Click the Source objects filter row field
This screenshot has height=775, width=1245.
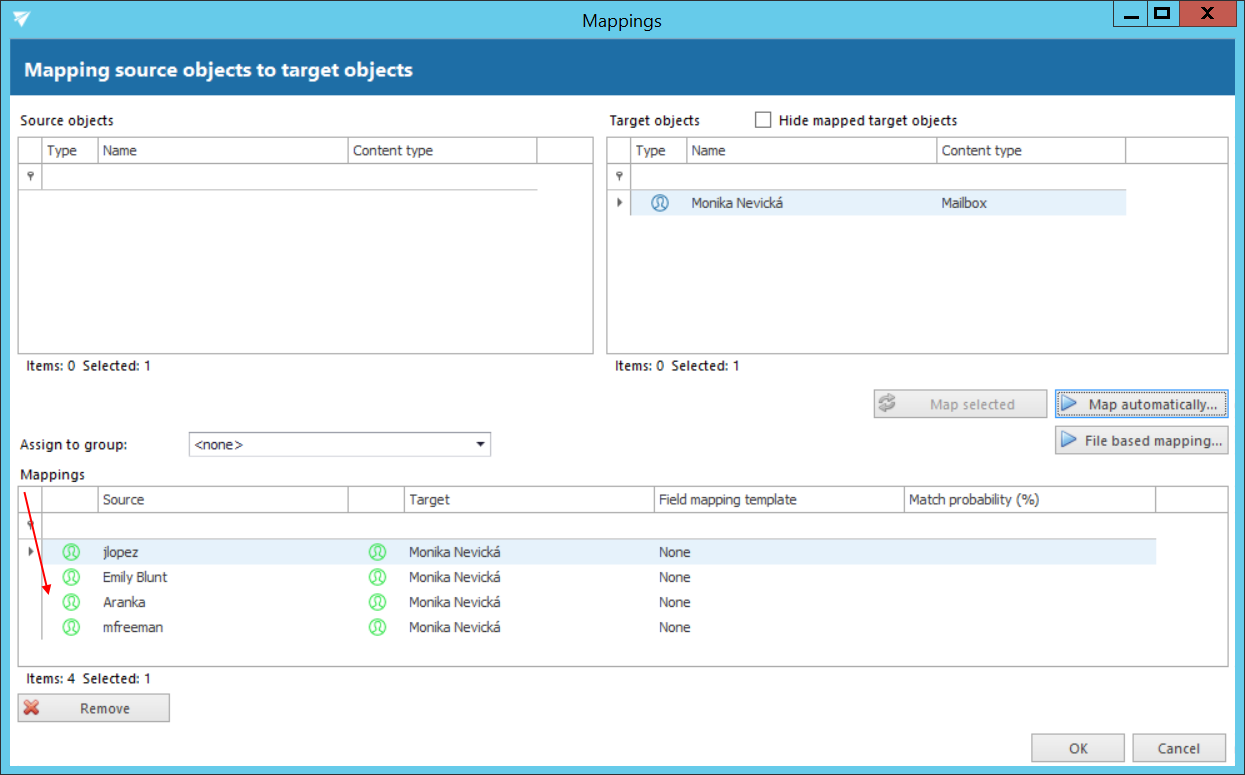[288, 177]
